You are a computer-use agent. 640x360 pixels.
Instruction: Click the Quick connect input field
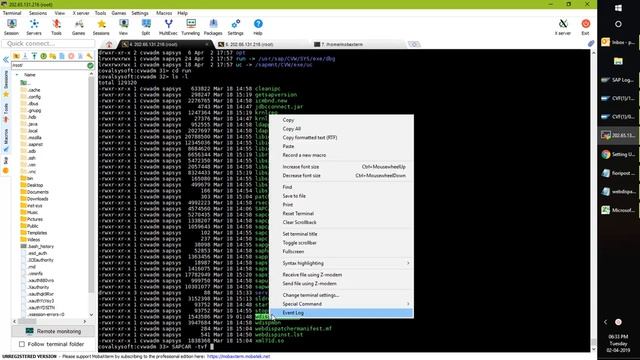click(48, 43)
